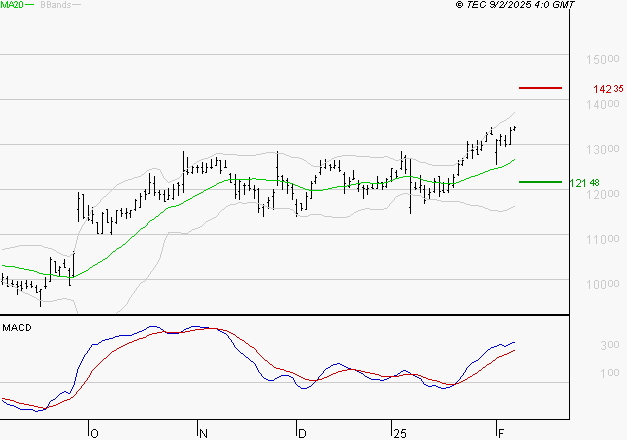Click the 140.00 price axis label

[603, 105]
